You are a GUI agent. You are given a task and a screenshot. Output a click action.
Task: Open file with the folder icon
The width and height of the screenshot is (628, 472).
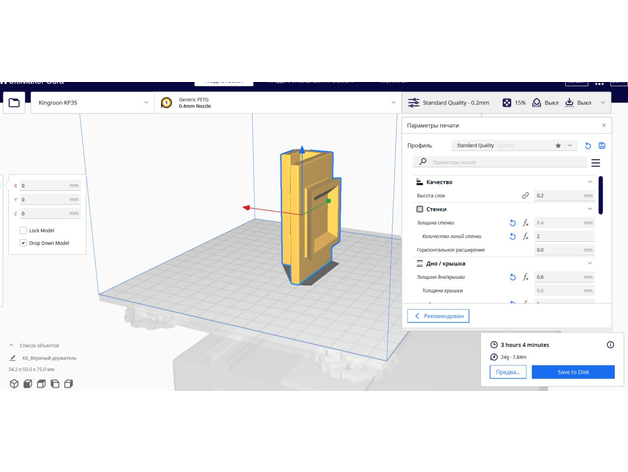point(14,103)
